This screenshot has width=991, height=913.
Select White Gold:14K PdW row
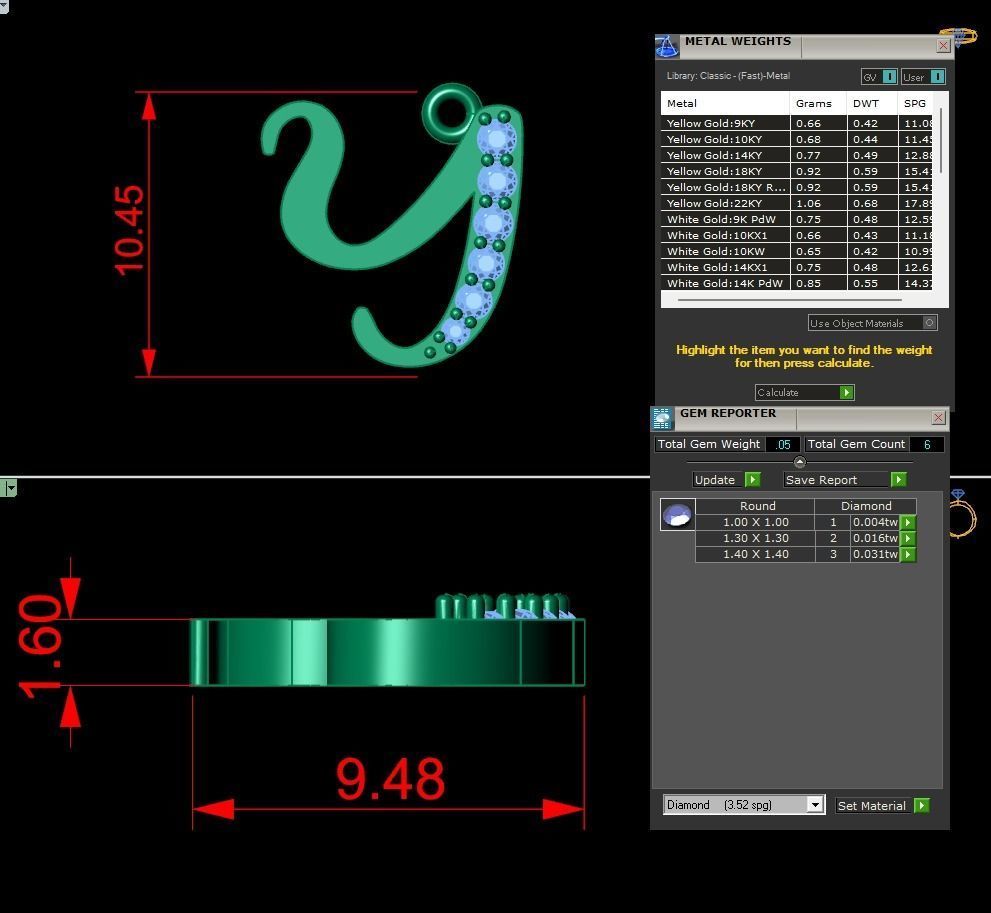(x=796, y=283)
